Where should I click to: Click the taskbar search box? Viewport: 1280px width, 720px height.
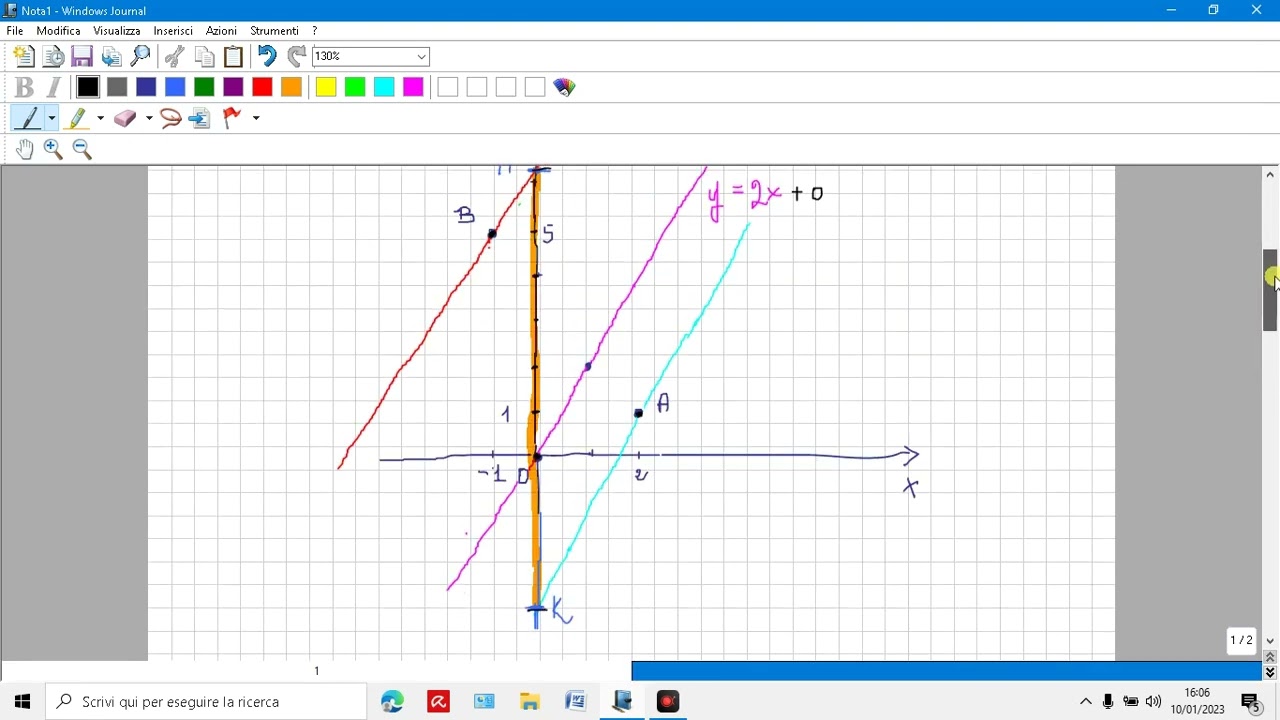pos(206,702)
